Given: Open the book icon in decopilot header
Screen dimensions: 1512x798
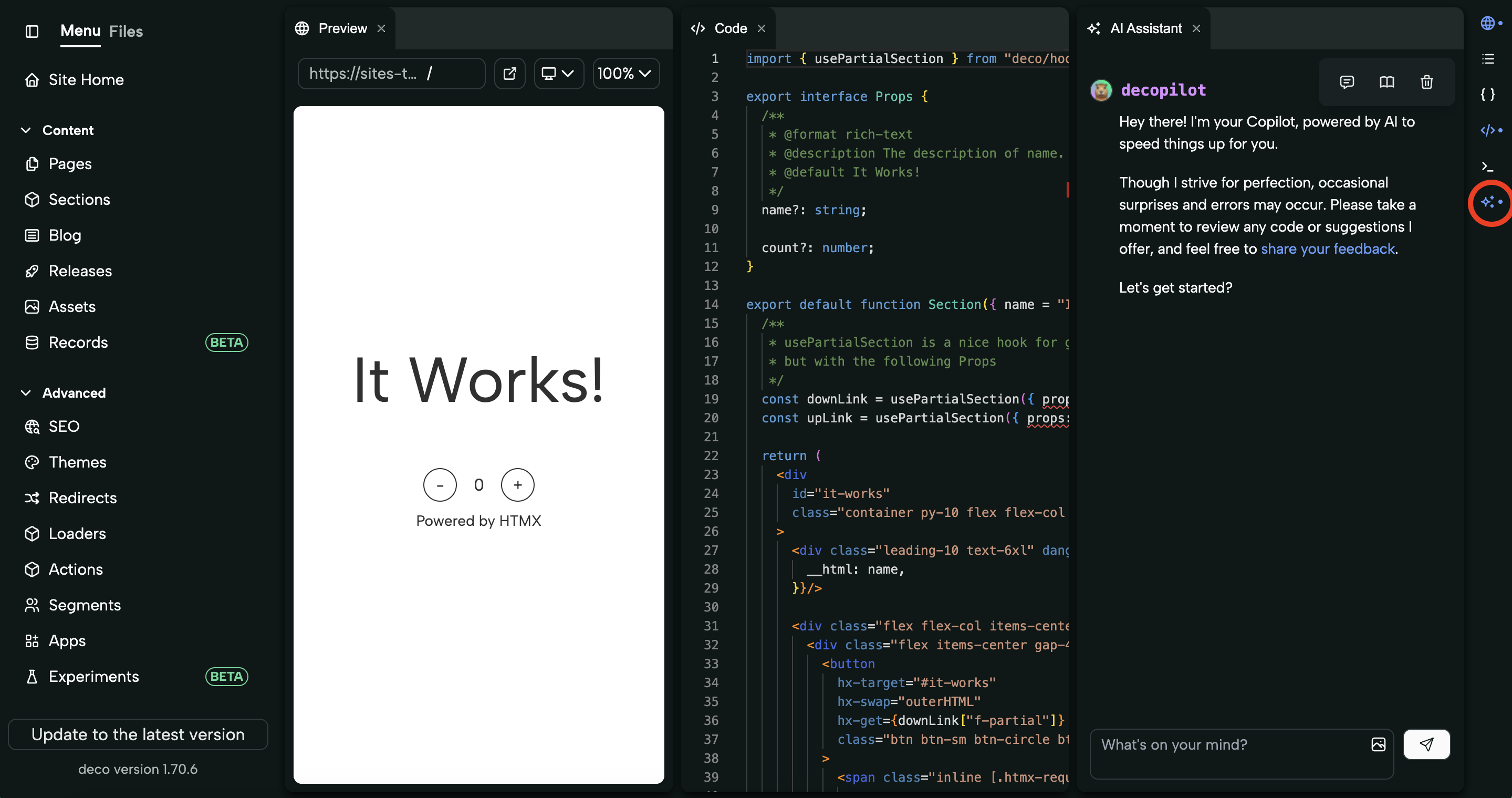Looking at the screenshot, I should tap(1386, 82).
